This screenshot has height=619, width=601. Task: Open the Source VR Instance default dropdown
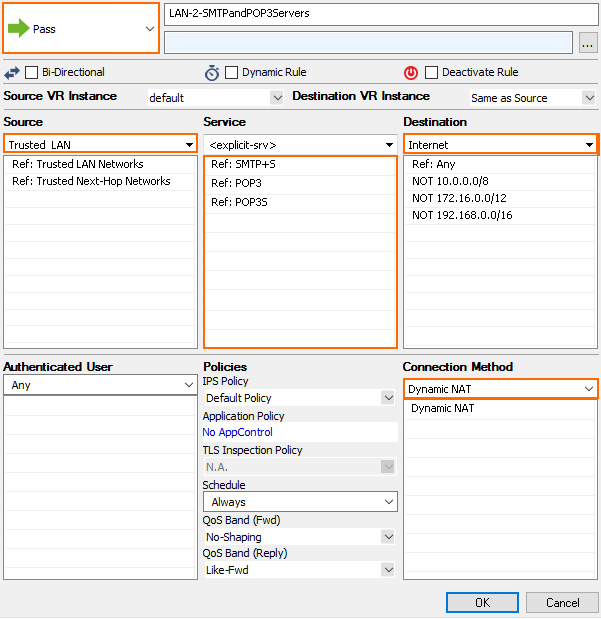(216, 98)
